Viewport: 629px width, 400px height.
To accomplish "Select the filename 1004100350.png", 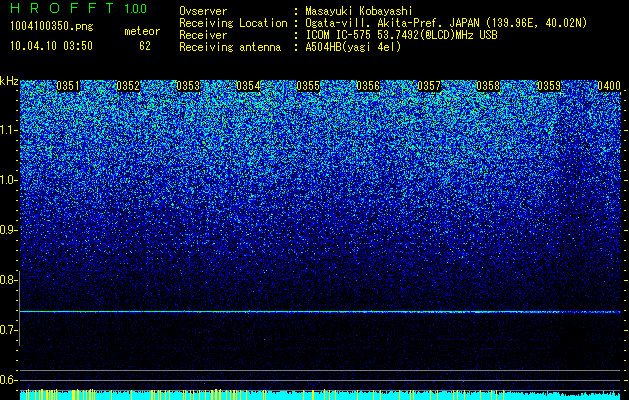I will (x=52, y=26).
